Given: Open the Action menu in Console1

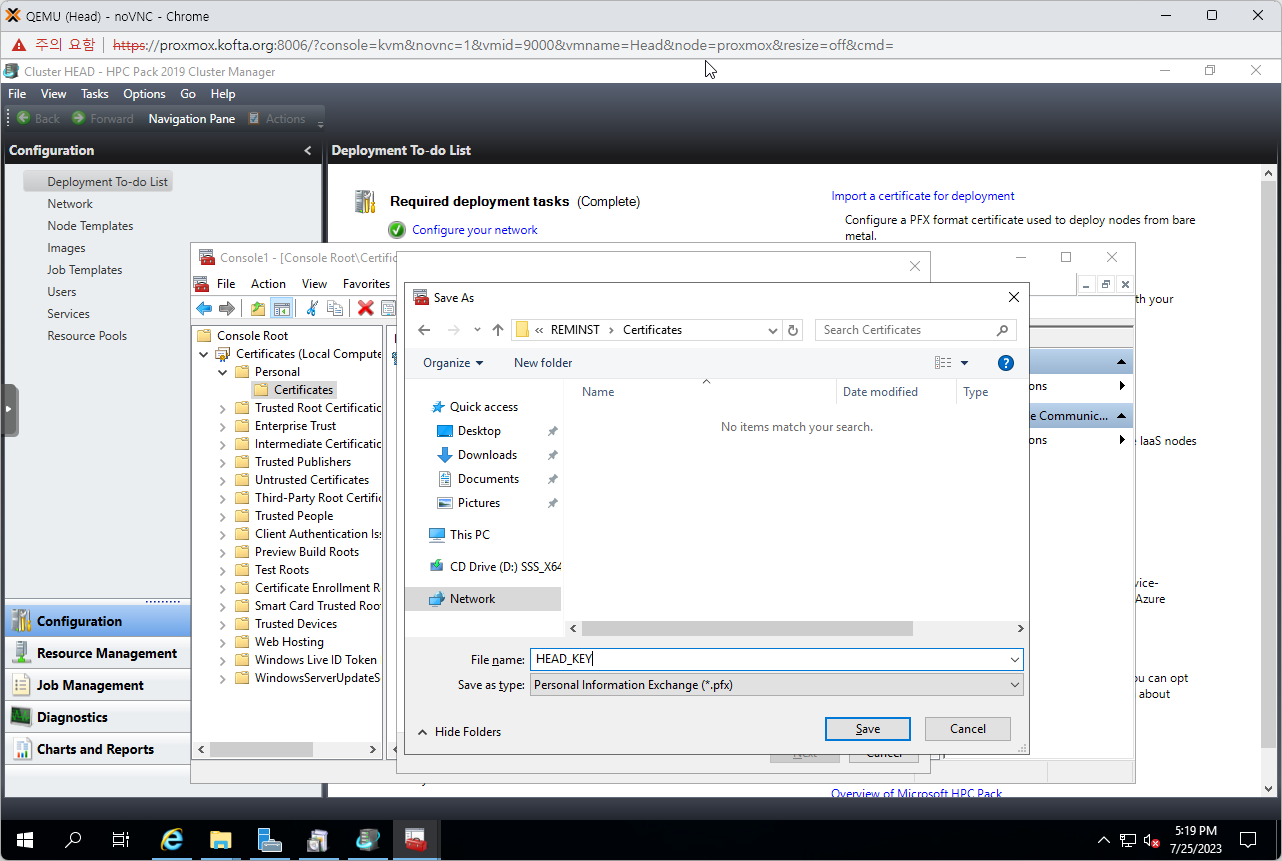Looking at the screenshot, I should pos(268,284).
